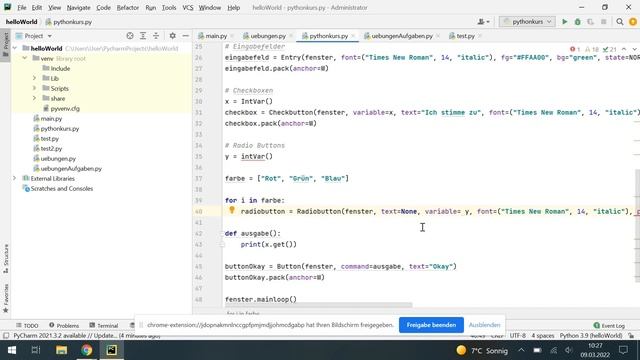This screenshot has width=640, height=360.
Task: Change 4 spaces indent setting
Action: coord(542,336)
